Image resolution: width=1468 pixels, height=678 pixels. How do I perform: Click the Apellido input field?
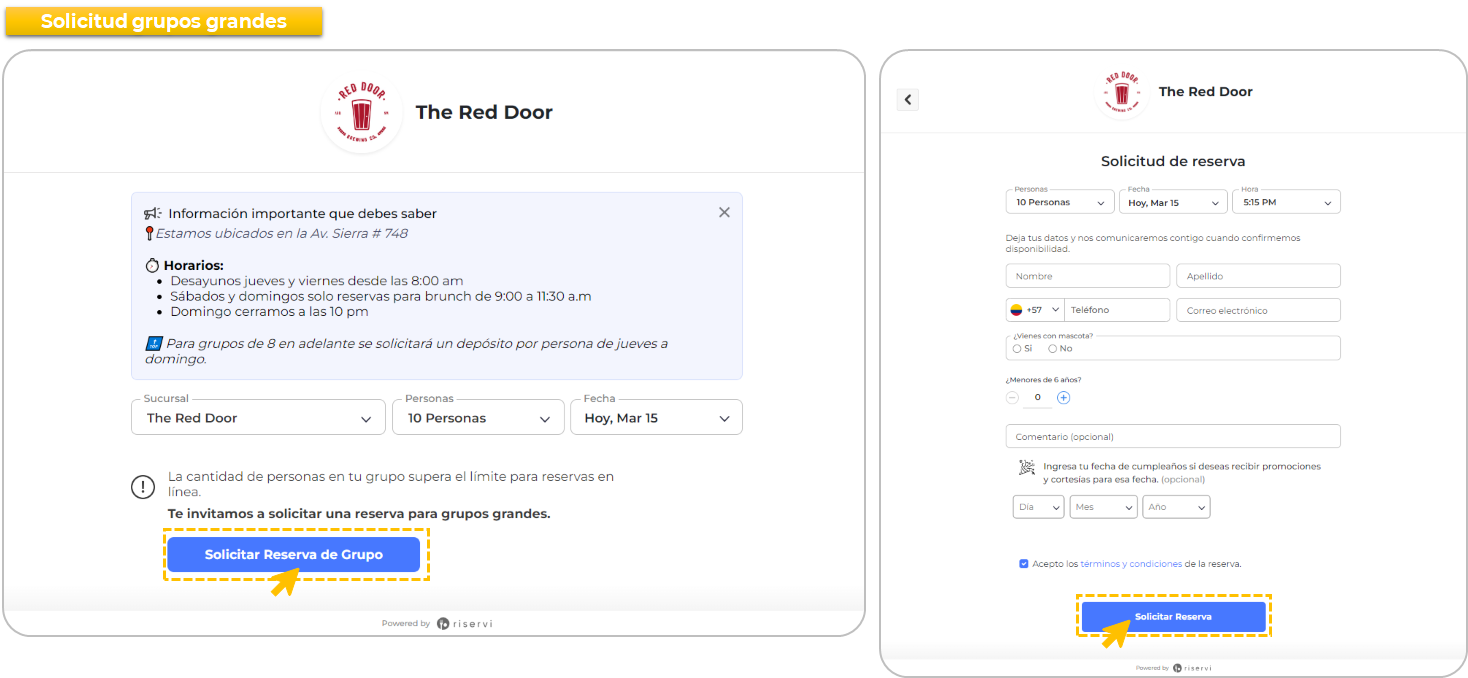pos(1258,276)
